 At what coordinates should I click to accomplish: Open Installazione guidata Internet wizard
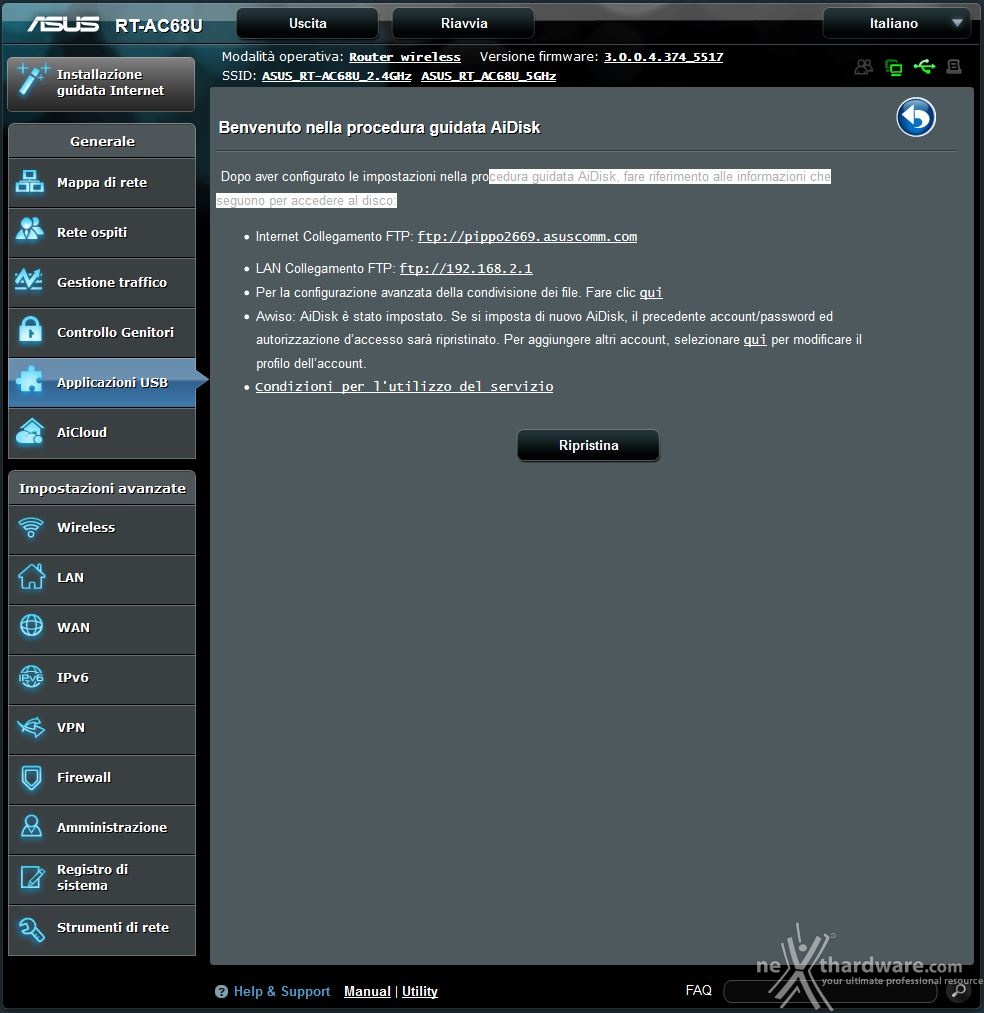[101, 83]
